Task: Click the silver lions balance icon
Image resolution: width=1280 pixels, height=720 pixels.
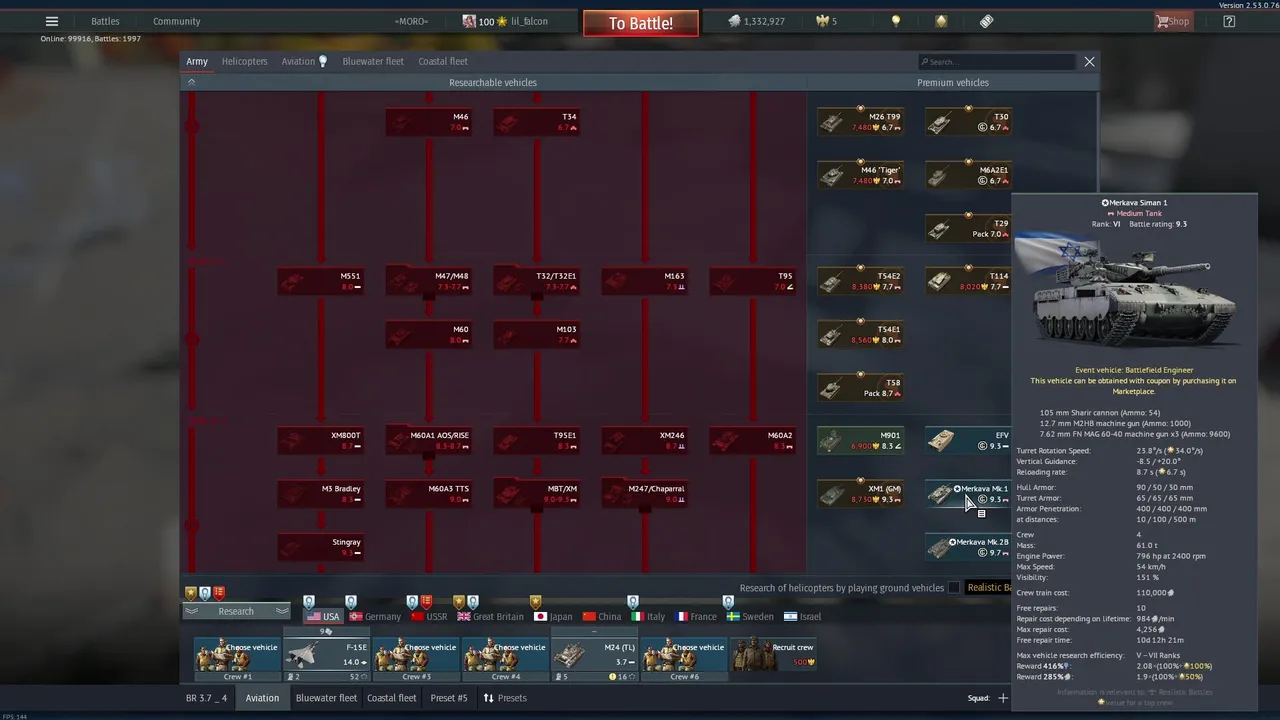Action: [x=734, y=21]
